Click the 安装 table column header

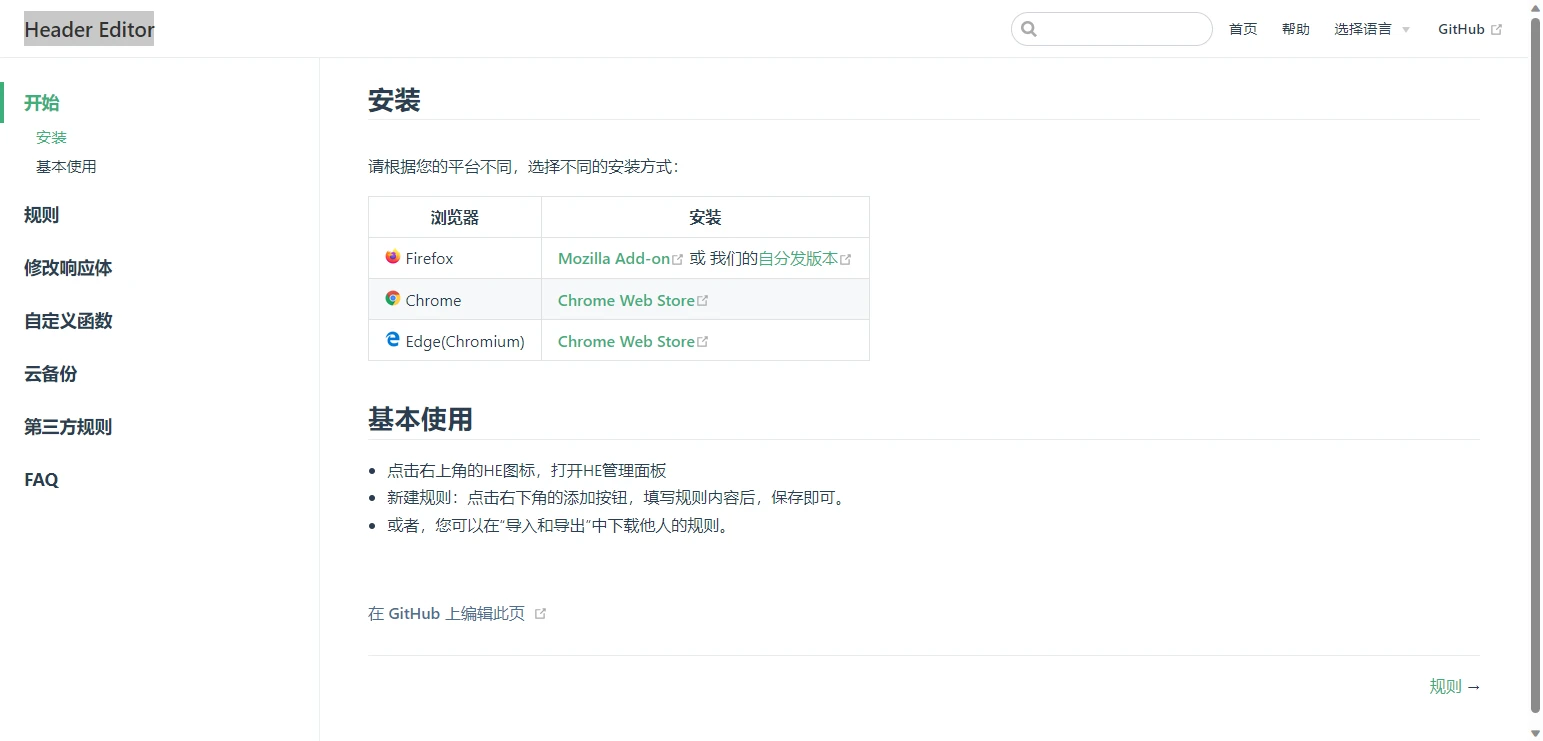[x=705, y=217]
